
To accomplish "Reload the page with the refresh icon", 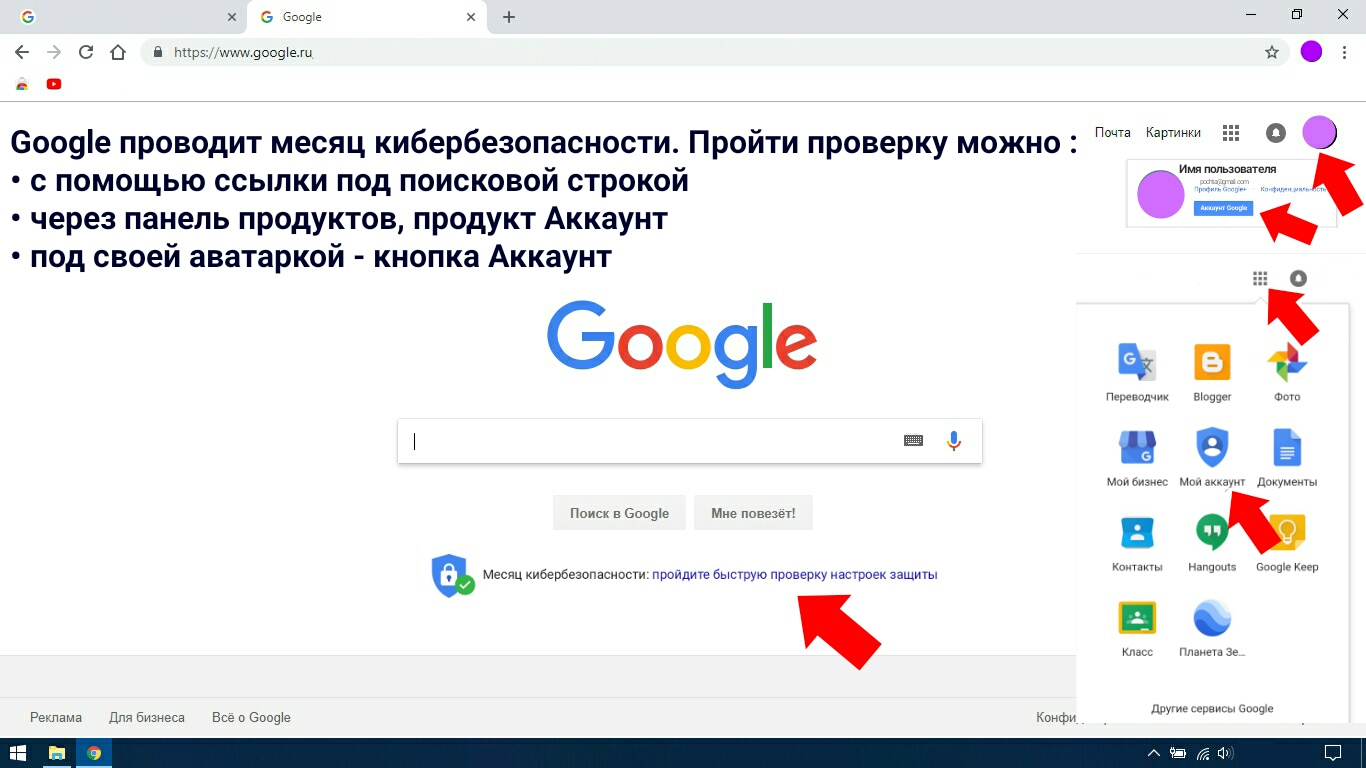I will click(x=86, y=52).
